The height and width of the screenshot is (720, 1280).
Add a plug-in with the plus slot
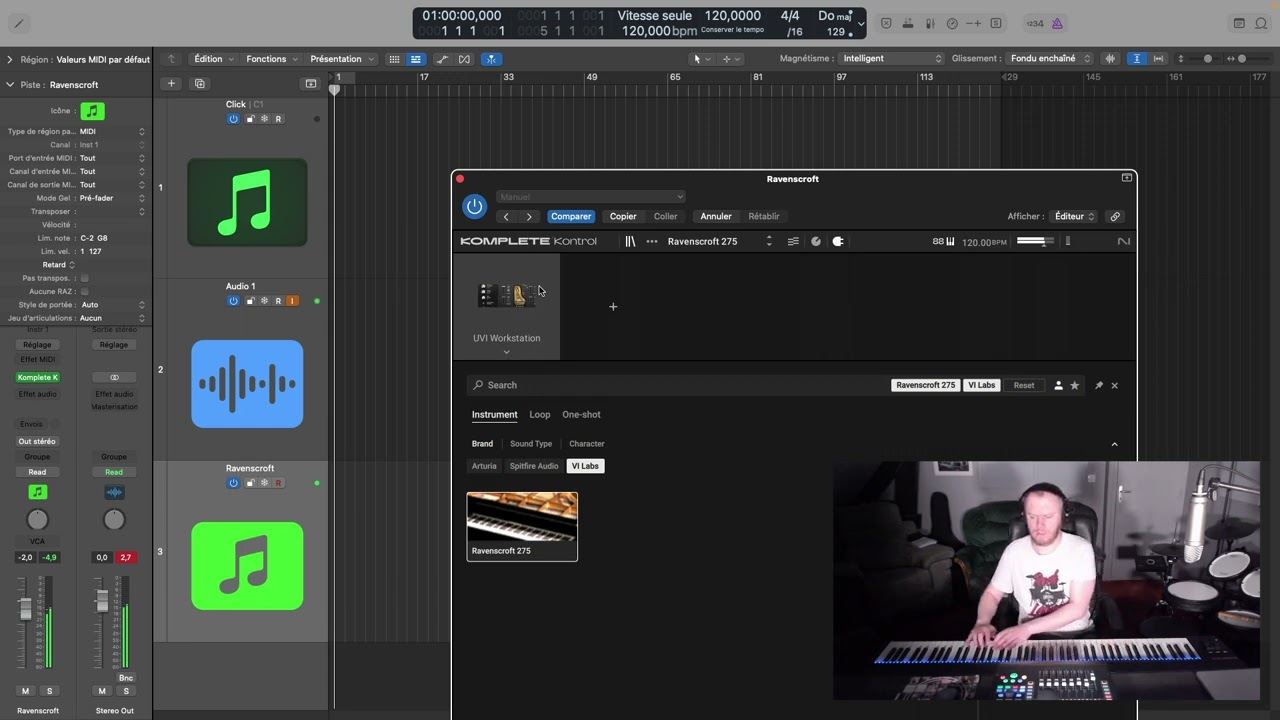(613, 307)
